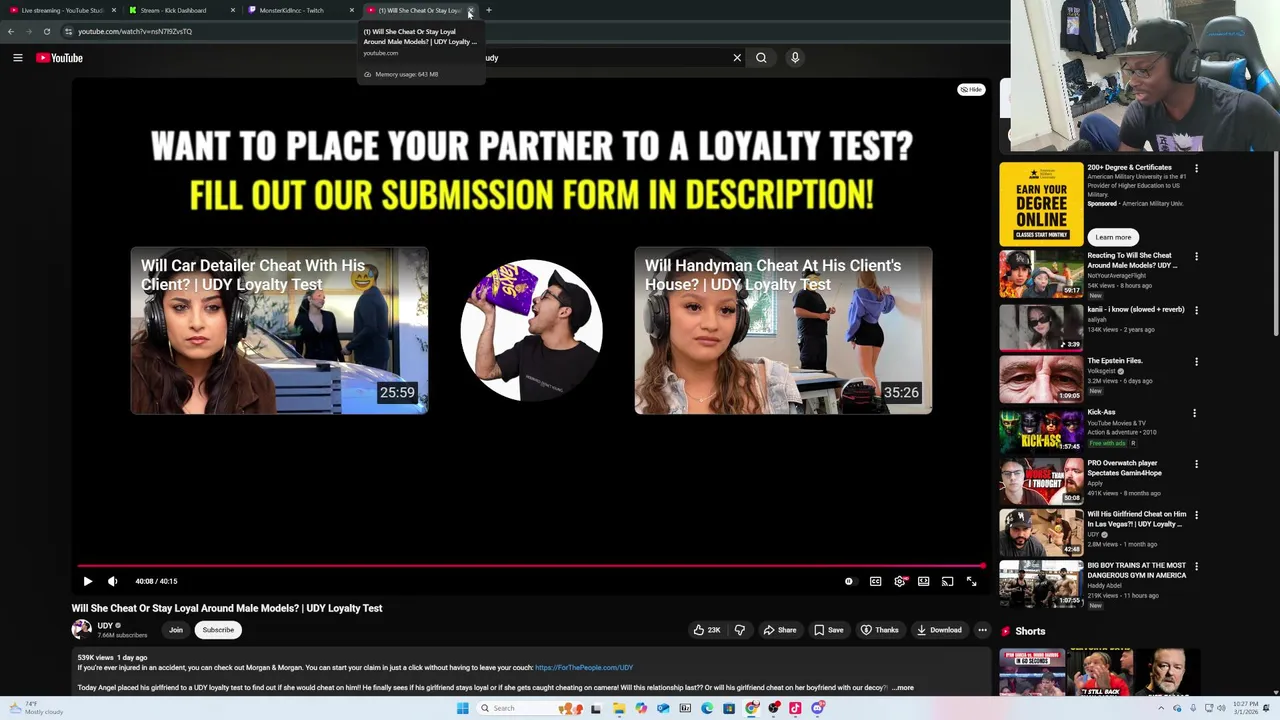Share this video
Viewport: 1280px width, 720px height.
780,630
